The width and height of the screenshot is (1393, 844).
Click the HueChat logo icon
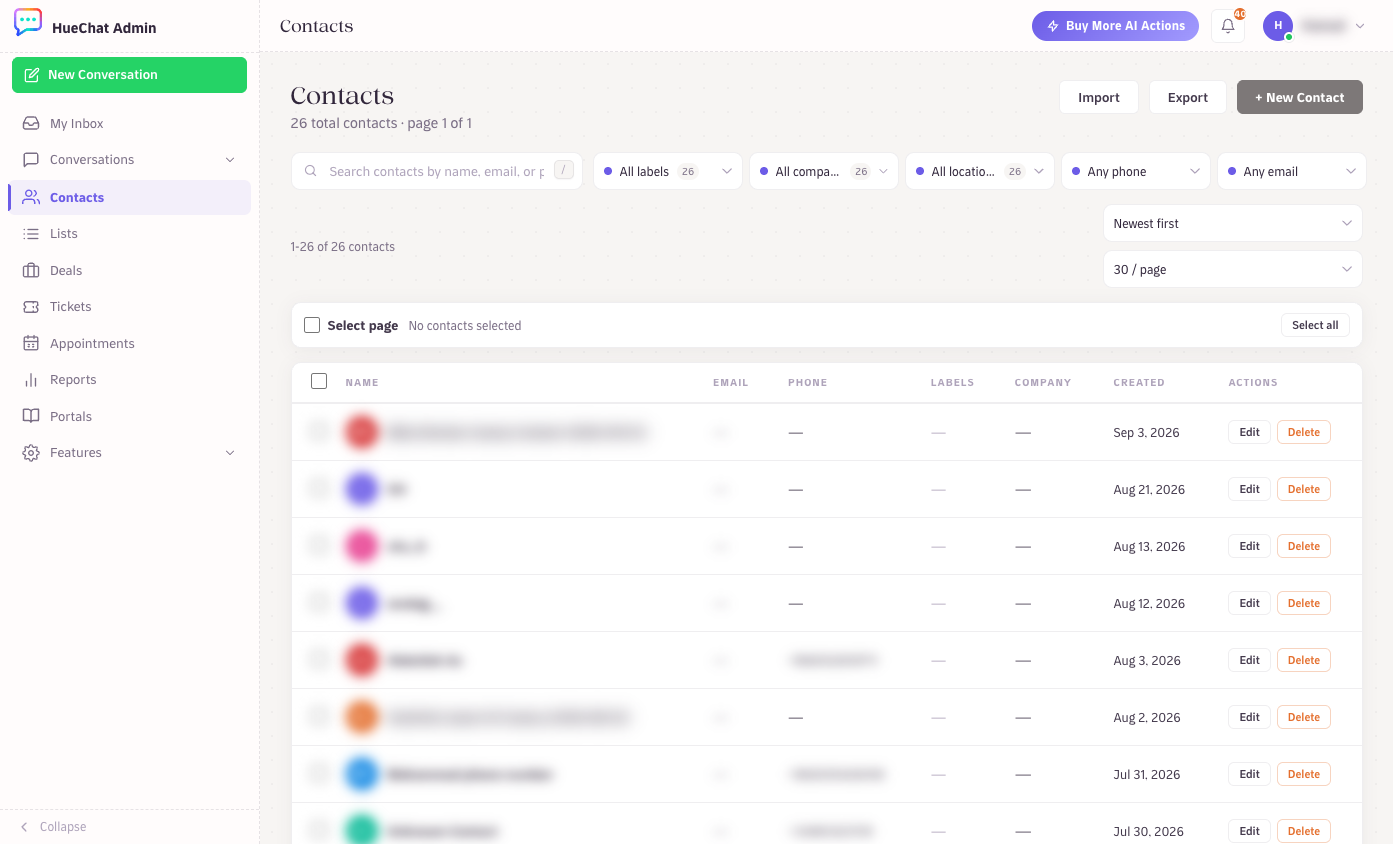pos(28,22)
